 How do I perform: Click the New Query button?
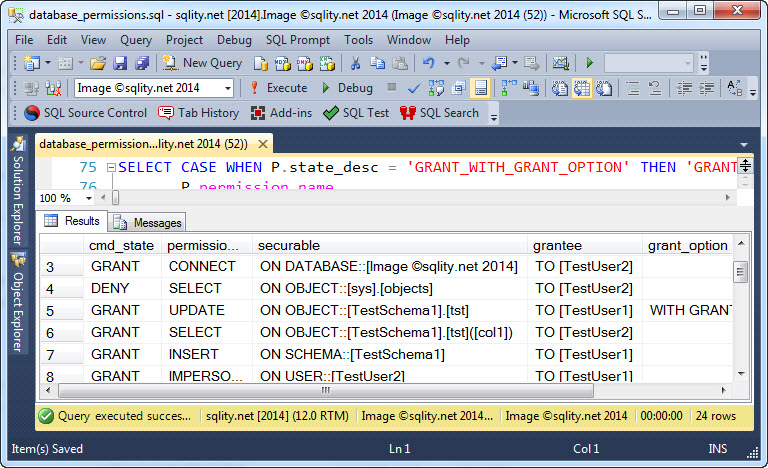click(x=202, y=63)
